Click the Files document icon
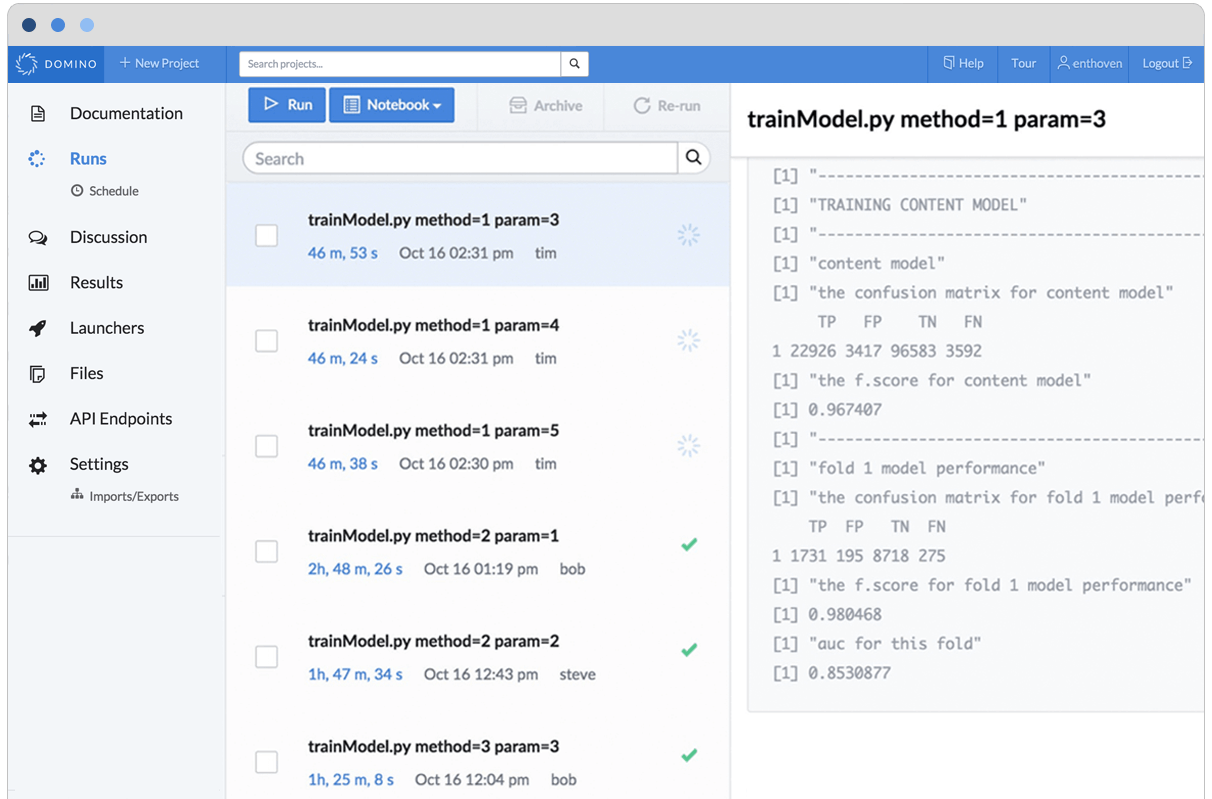 tap(38, 373)
